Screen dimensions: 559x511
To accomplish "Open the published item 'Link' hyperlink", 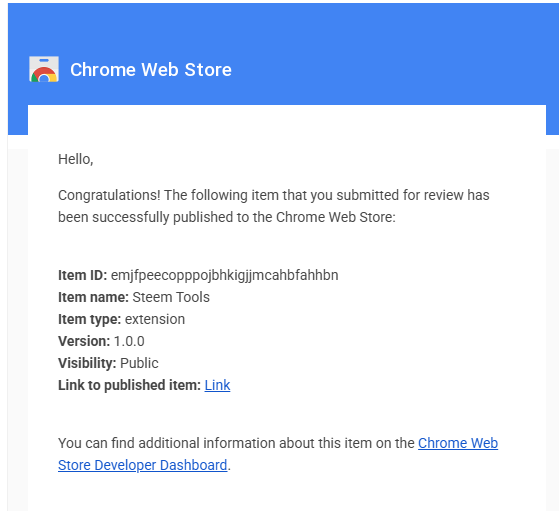I will (217, 385).
